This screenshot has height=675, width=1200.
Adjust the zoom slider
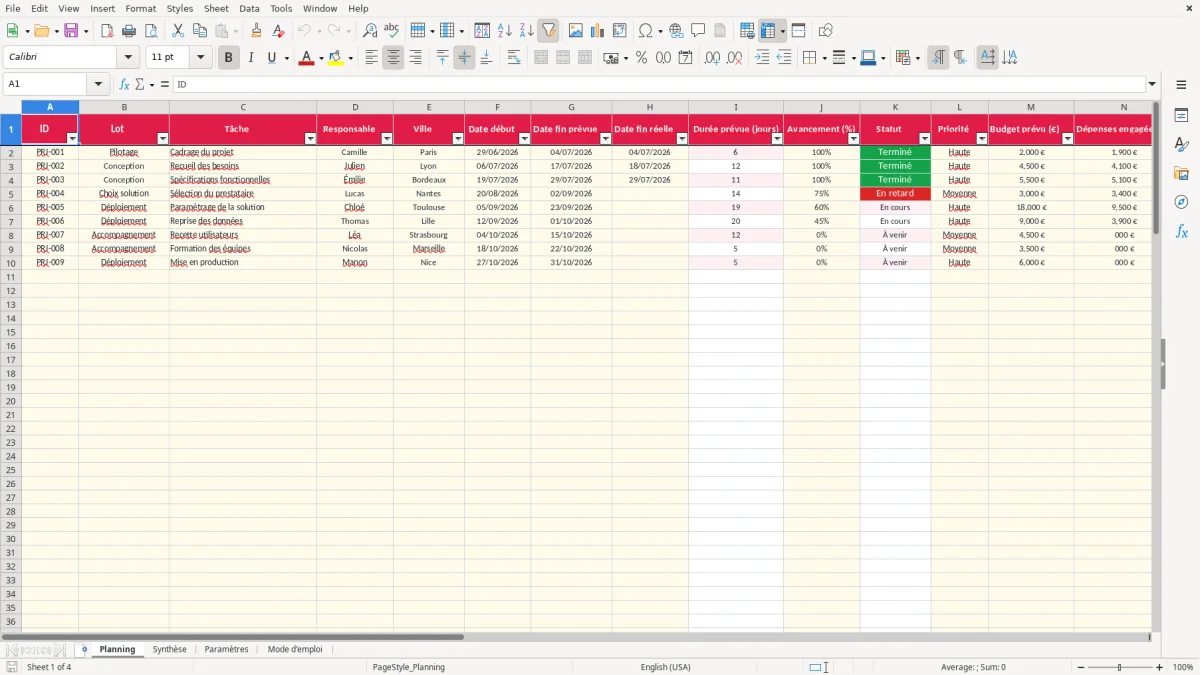pyautogui.click(x=1119, y=667)
